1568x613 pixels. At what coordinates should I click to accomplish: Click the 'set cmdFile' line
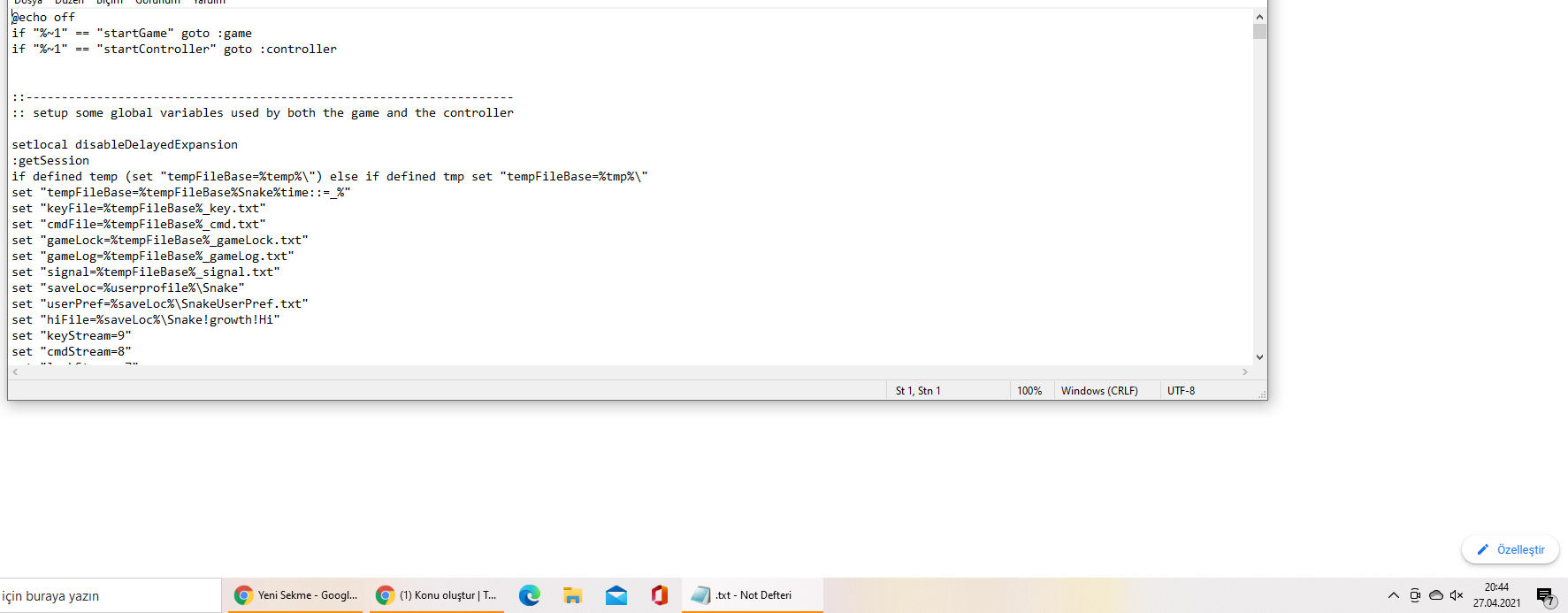[x=139, y=224]
